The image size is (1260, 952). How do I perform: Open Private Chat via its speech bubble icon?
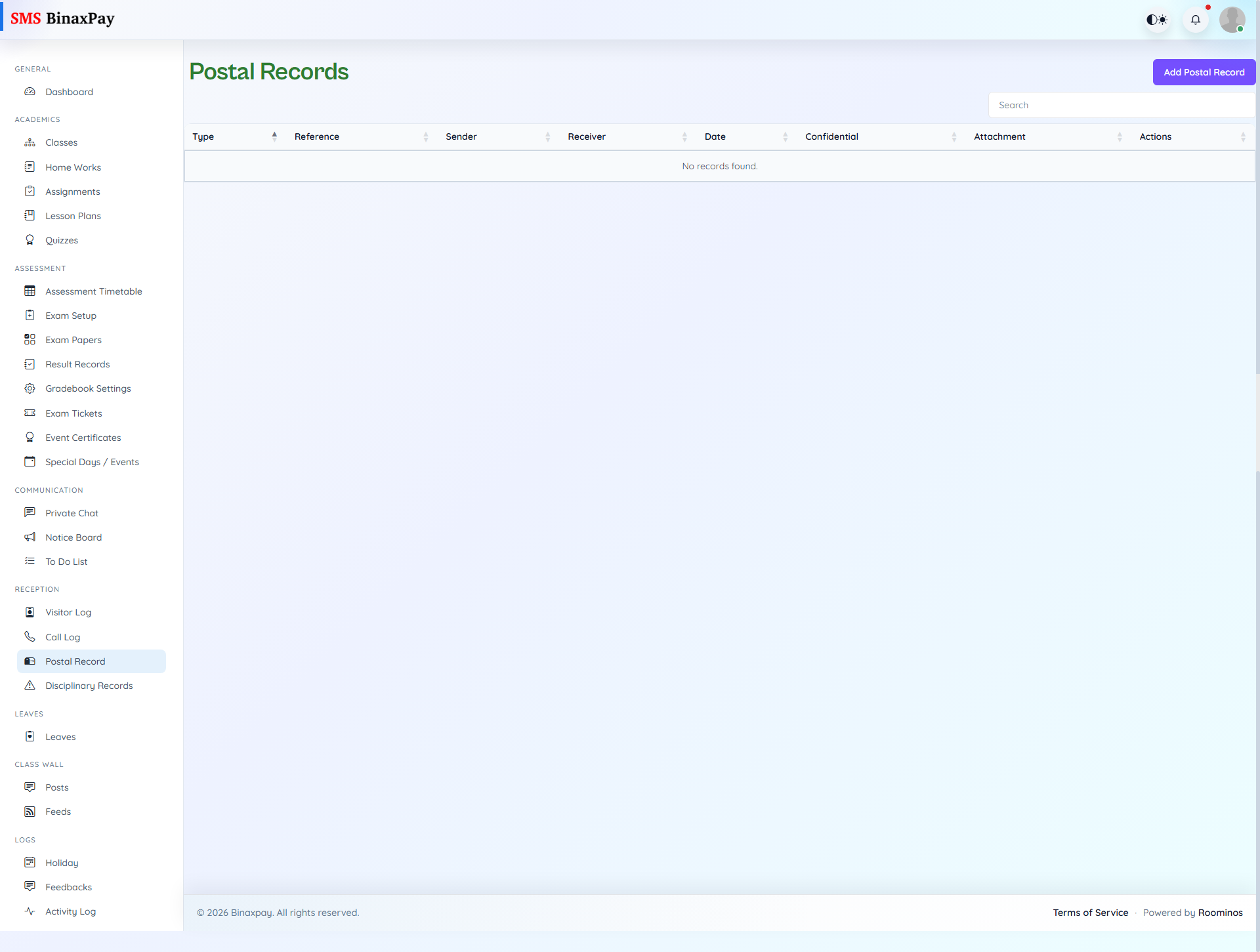point(30,512)
